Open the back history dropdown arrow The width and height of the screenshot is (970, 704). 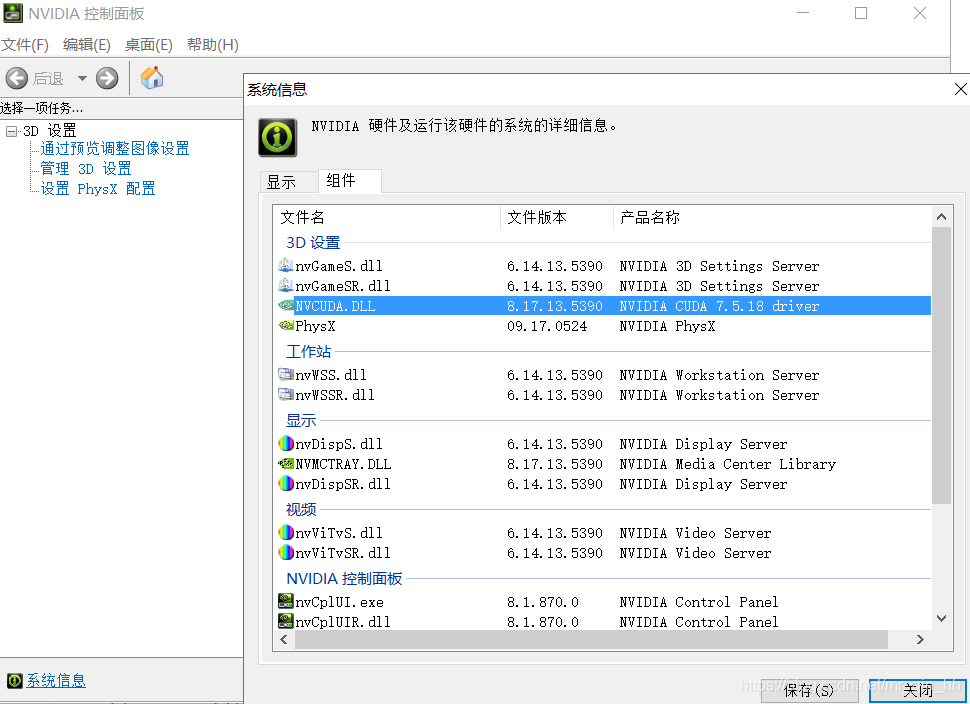pos(82,79)
